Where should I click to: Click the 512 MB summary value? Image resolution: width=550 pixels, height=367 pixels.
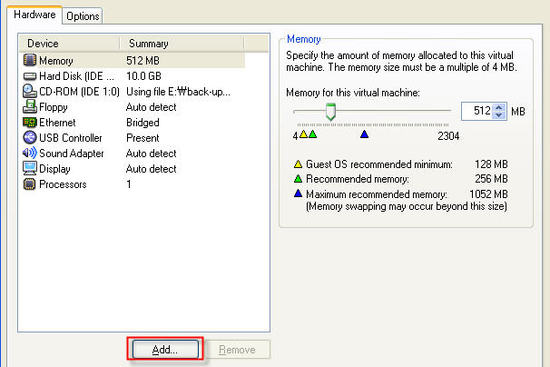(x=143, y=61)
